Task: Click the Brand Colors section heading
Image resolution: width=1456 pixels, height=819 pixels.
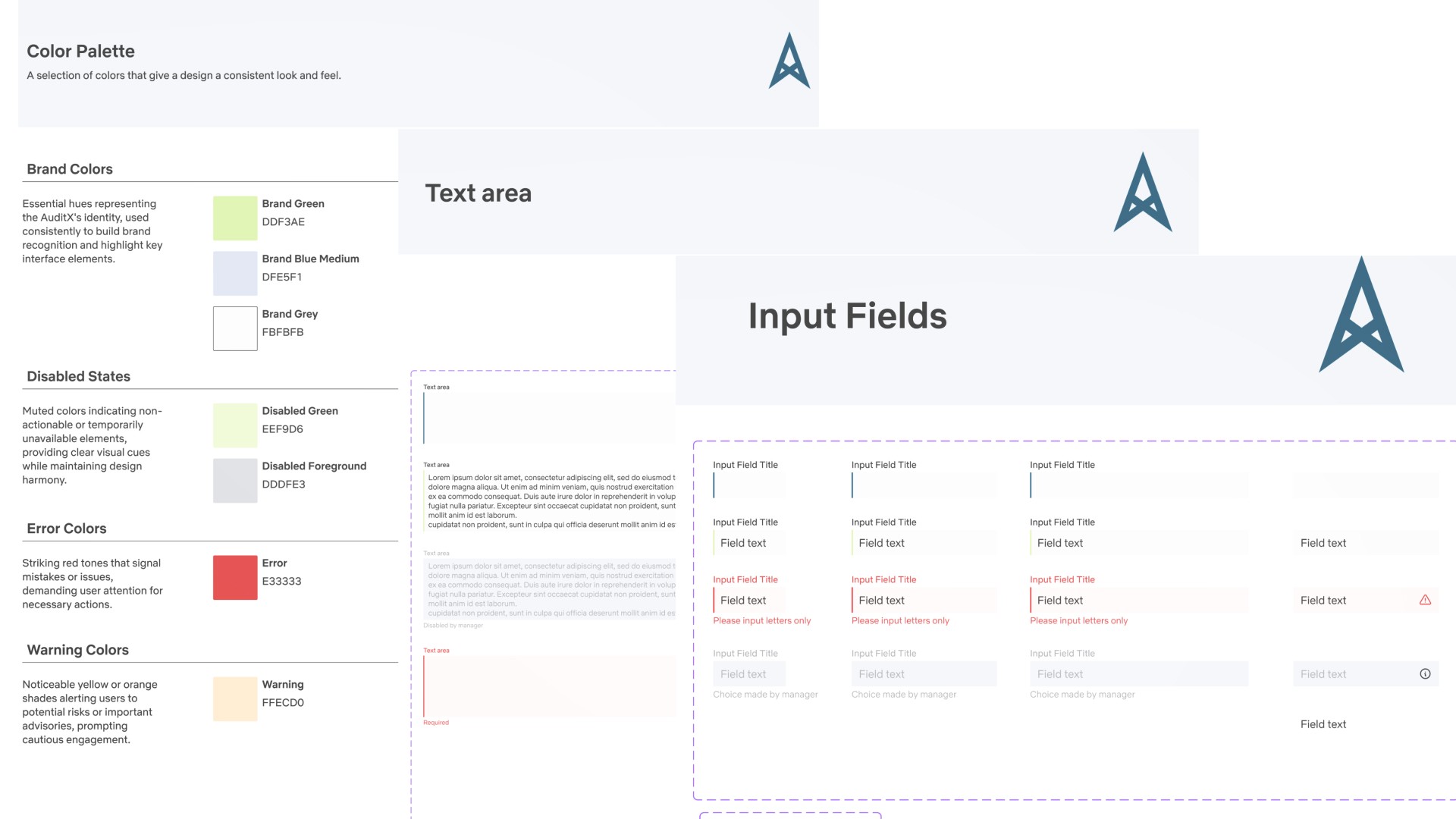Action: [x=70, y=169]
